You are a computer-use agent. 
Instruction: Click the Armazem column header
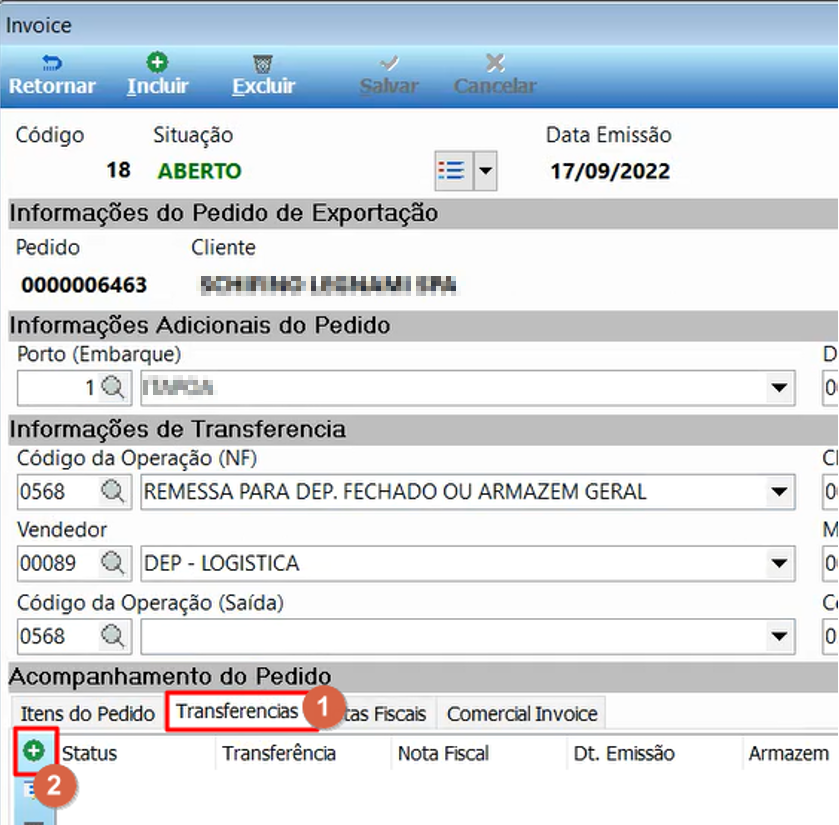tap(789, 753)
